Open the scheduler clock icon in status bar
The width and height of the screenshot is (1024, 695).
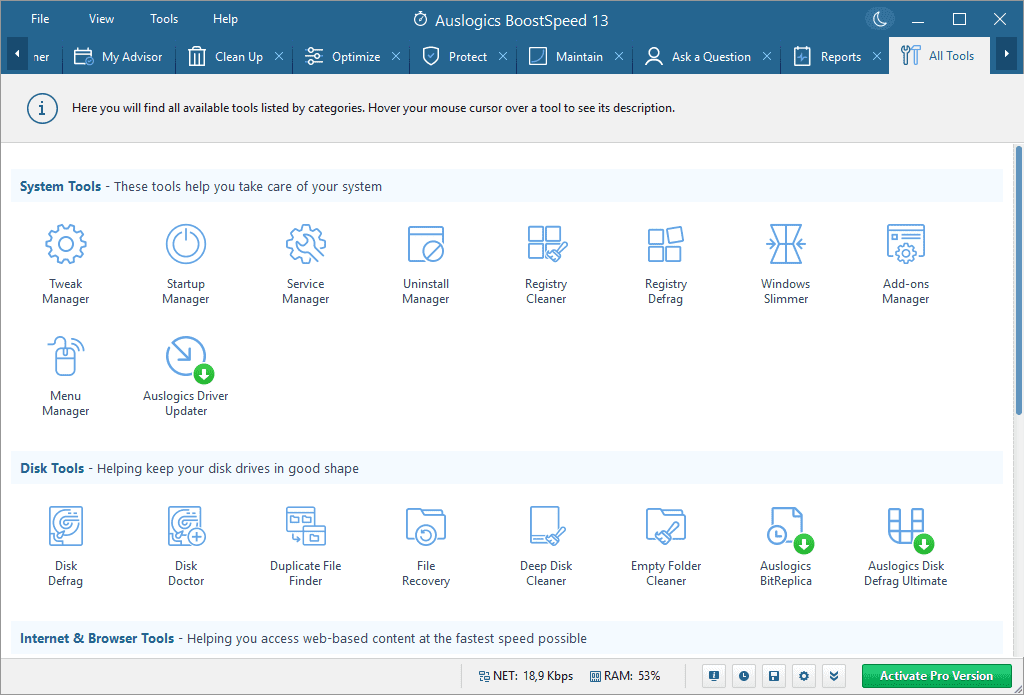tap(744, 675)
